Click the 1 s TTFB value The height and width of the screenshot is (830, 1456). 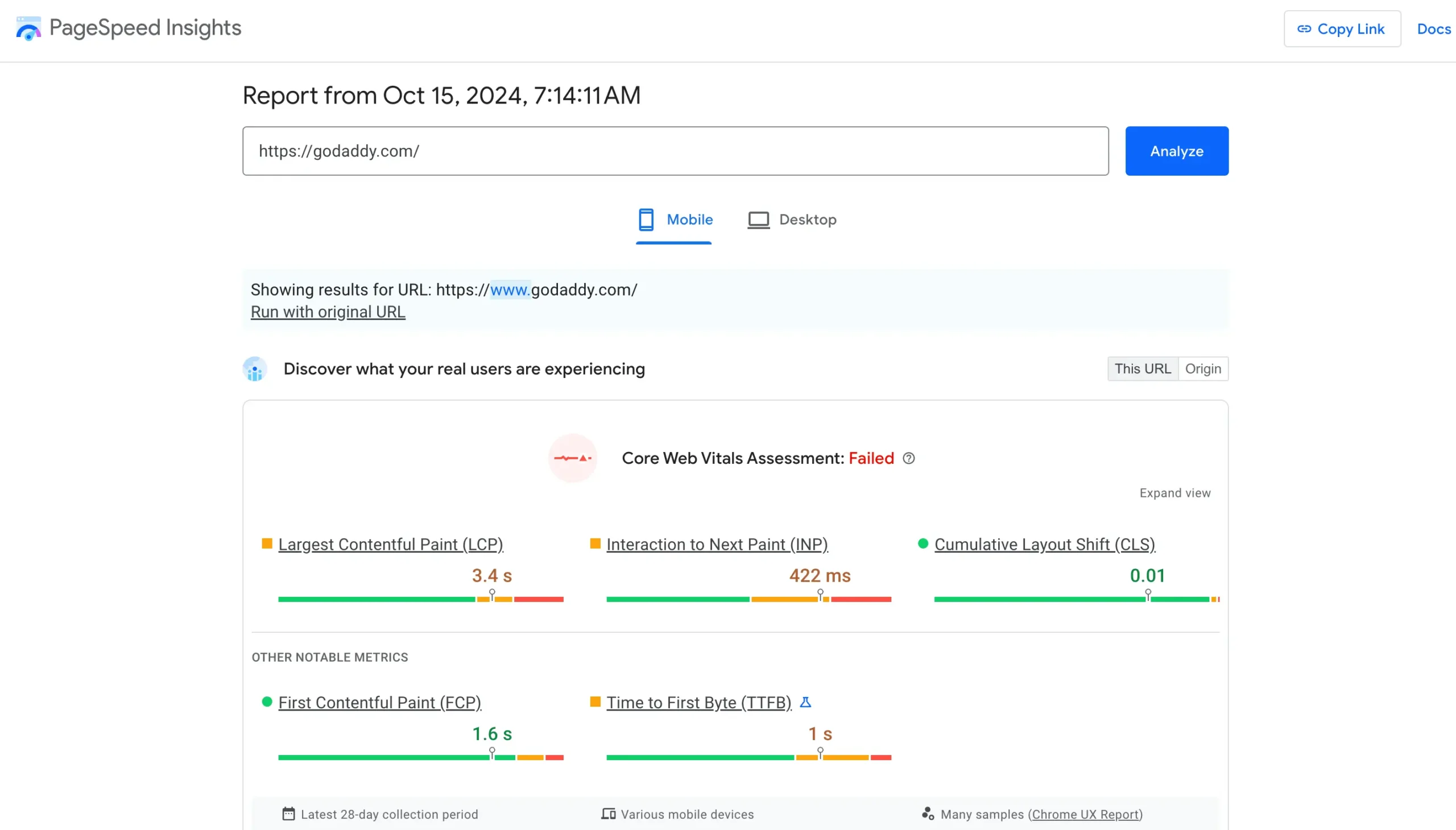pyautogui.click(x=820, y=734)
